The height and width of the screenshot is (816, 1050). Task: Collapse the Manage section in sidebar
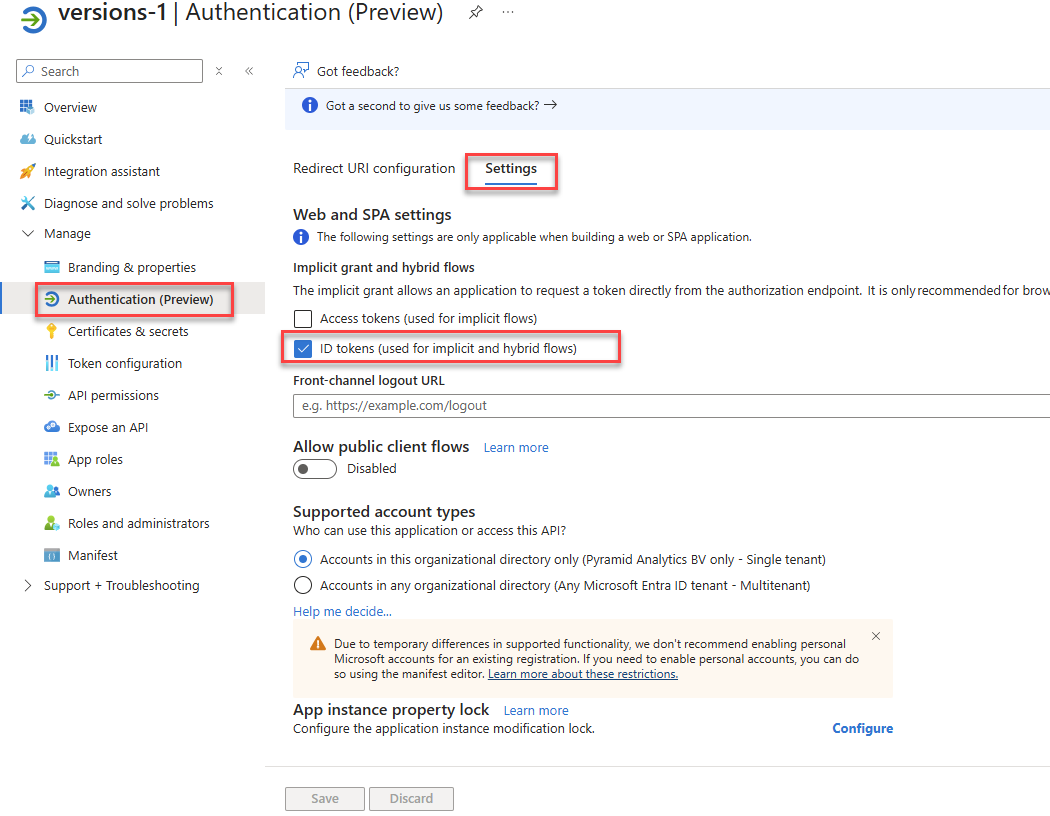click(27, 234)
